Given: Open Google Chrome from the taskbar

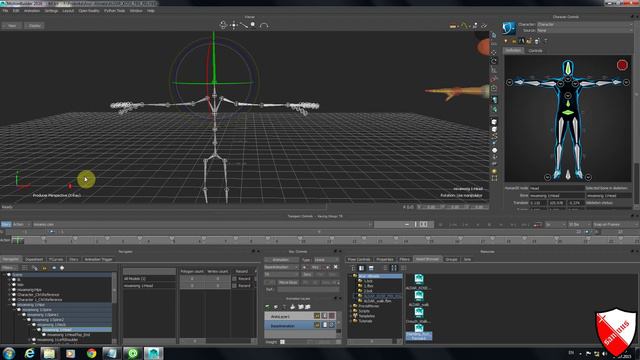Looking at the screenshot, I should click(91, 353).
